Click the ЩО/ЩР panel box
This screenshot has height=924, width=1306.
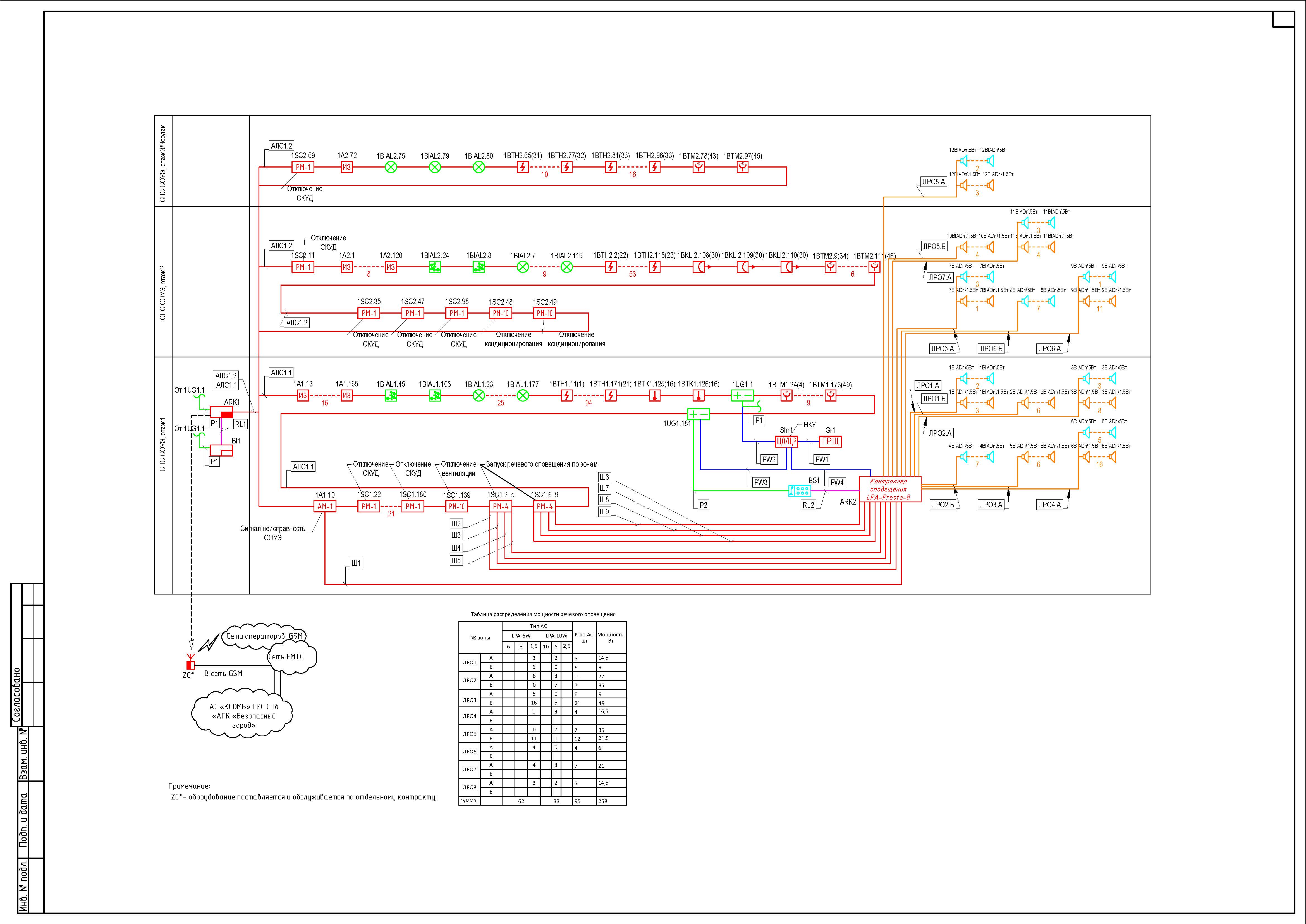coord(787,441)
